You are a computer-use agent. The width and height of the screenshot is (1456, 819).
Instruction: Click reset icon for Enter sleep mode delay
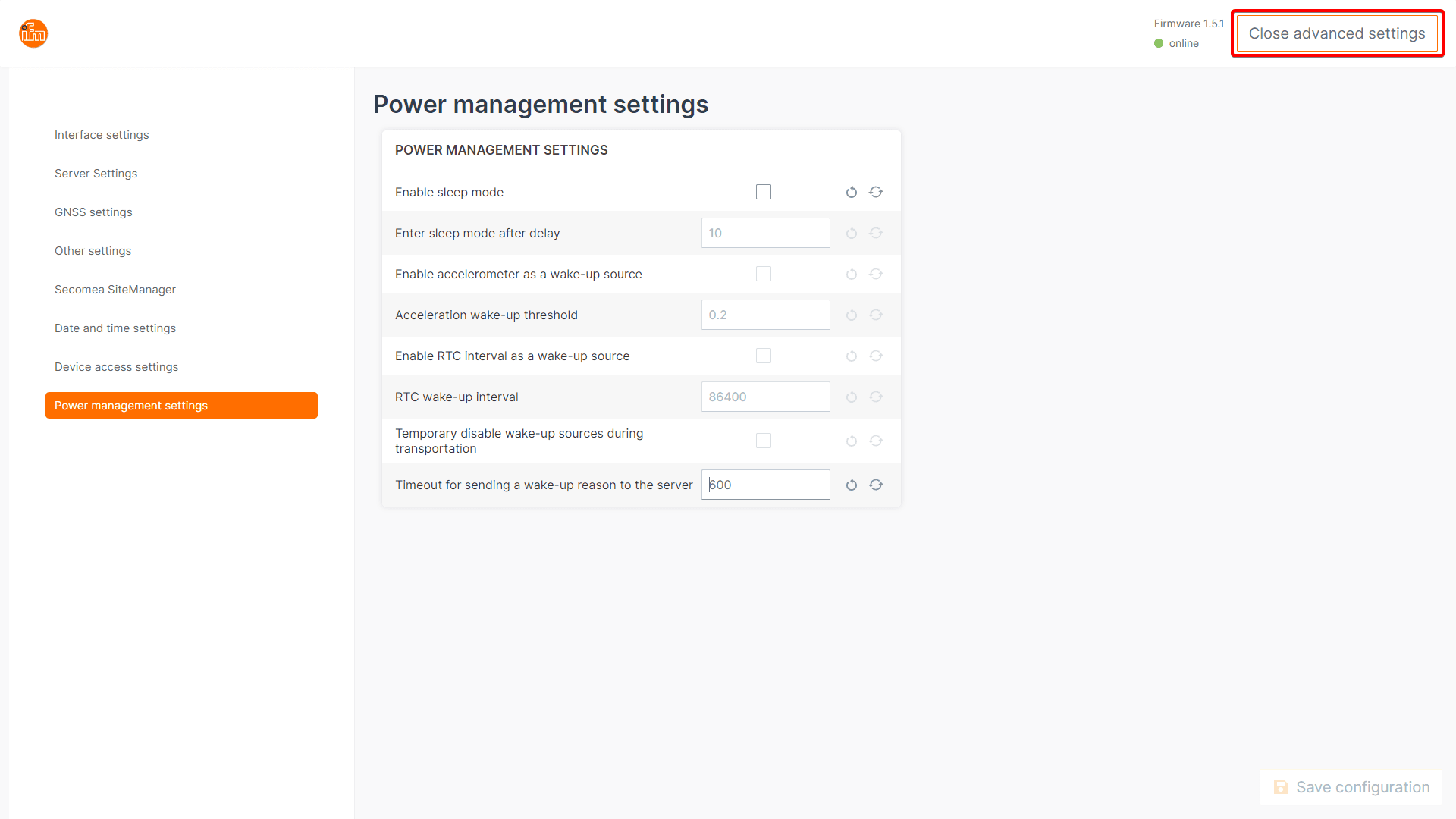(852, 234)
